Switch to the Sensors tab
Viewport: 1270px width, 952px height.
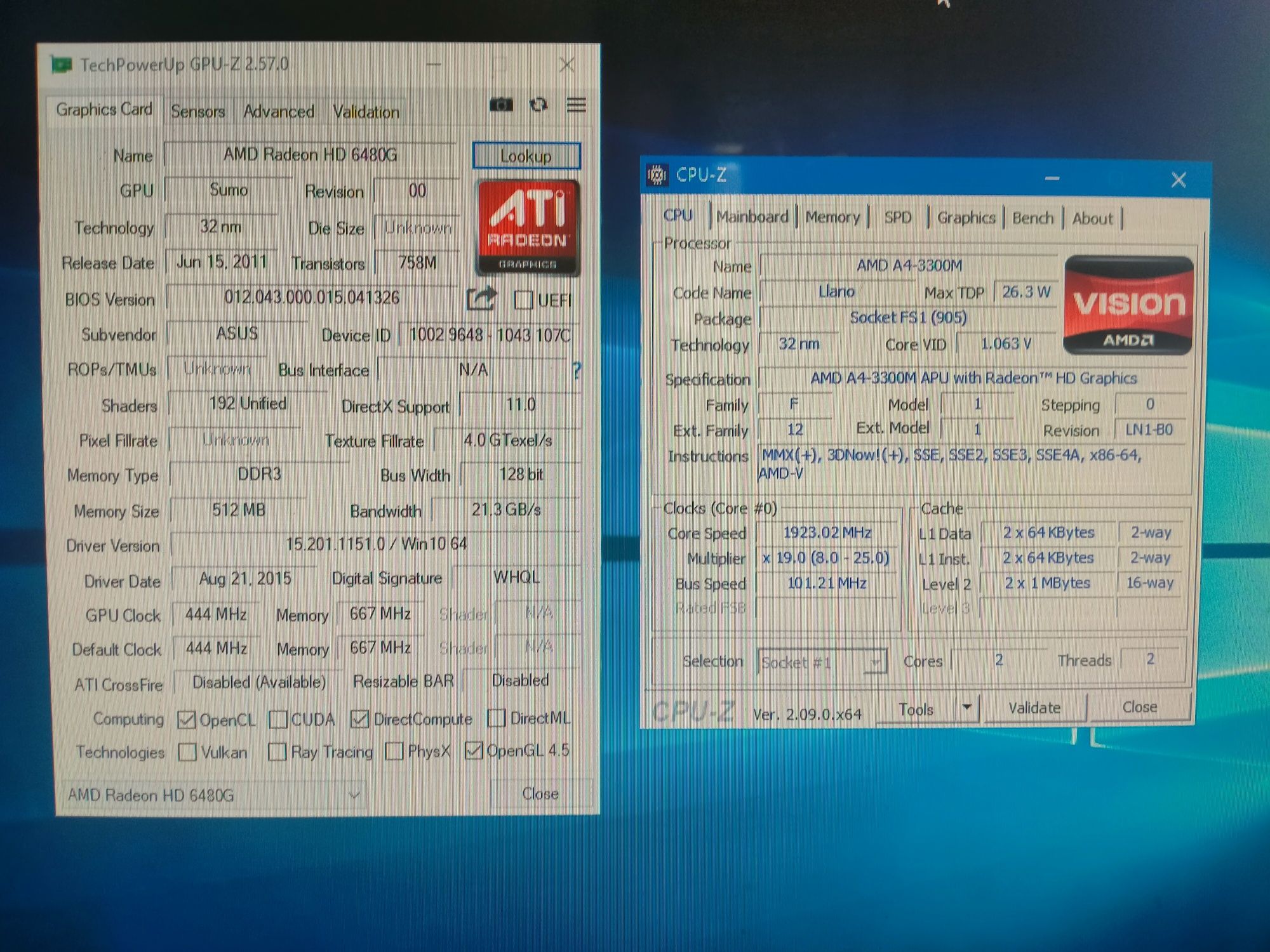coord(198,112)
